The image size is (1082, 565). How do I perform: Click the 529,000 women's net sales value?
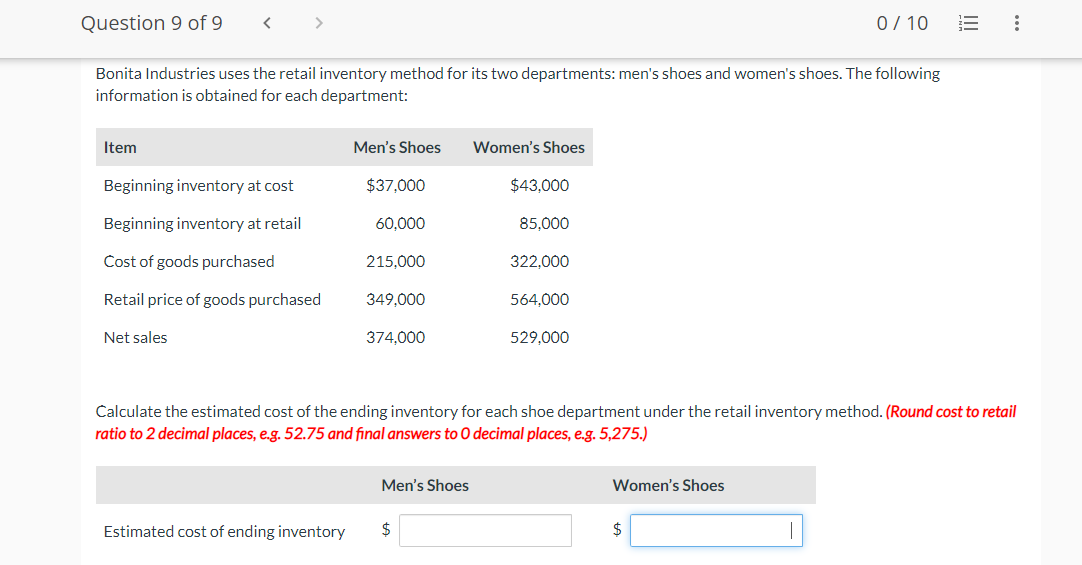[x=539, y=338]
